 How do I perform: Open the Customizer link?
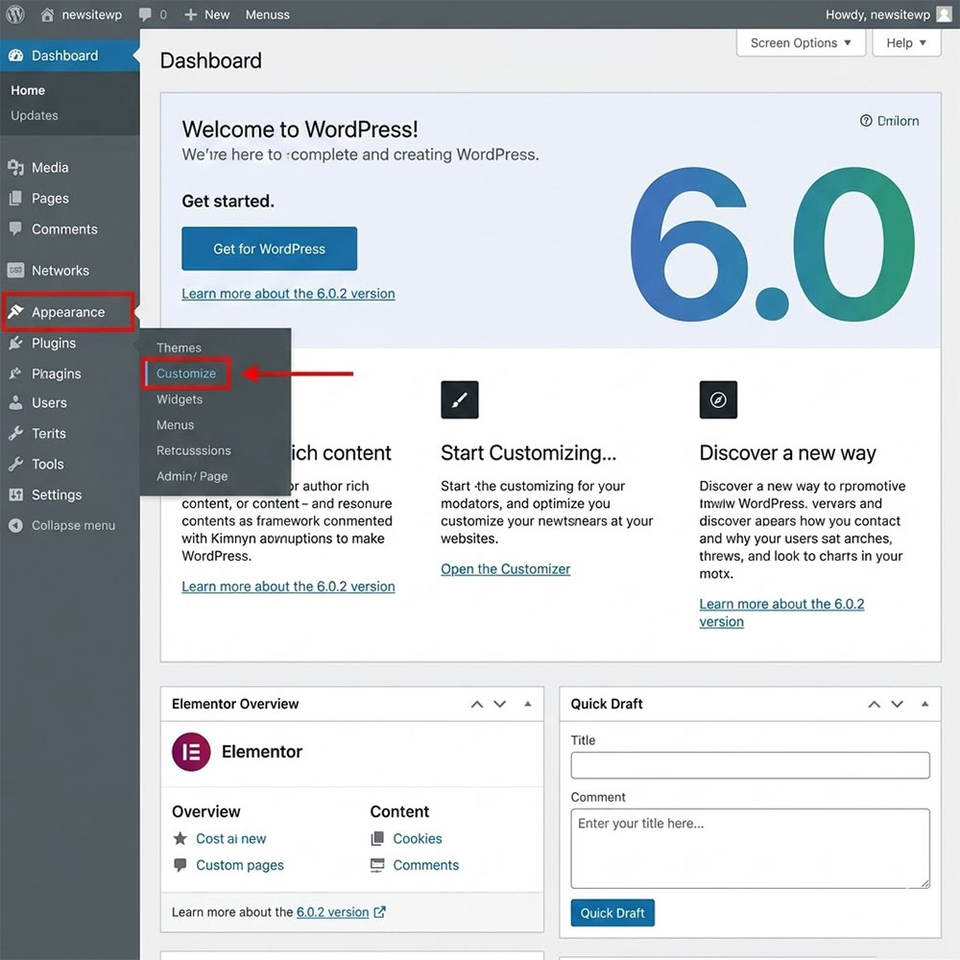[x=505, y=569]
